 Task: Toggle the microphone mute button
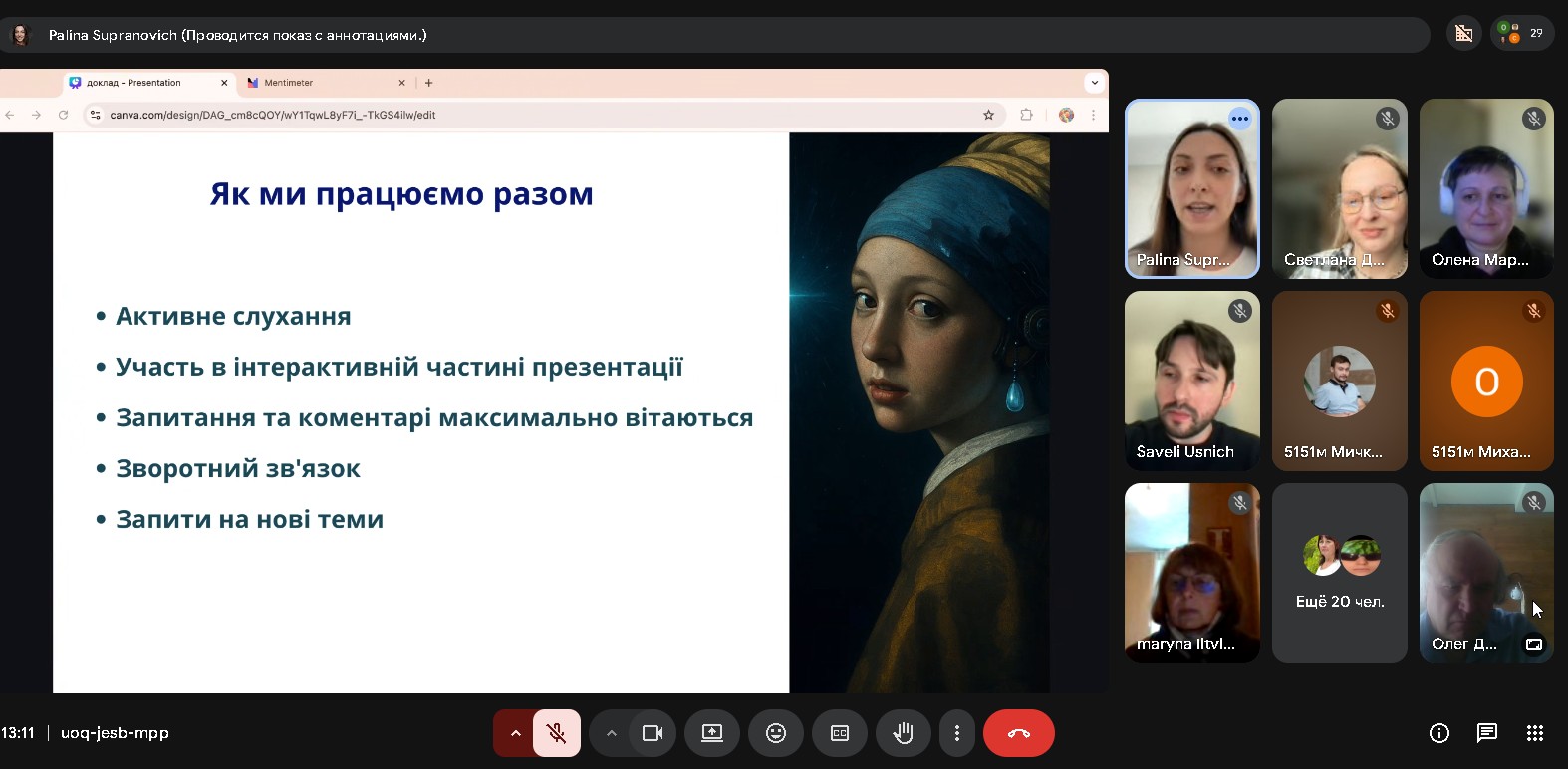[x=557, y=733]
